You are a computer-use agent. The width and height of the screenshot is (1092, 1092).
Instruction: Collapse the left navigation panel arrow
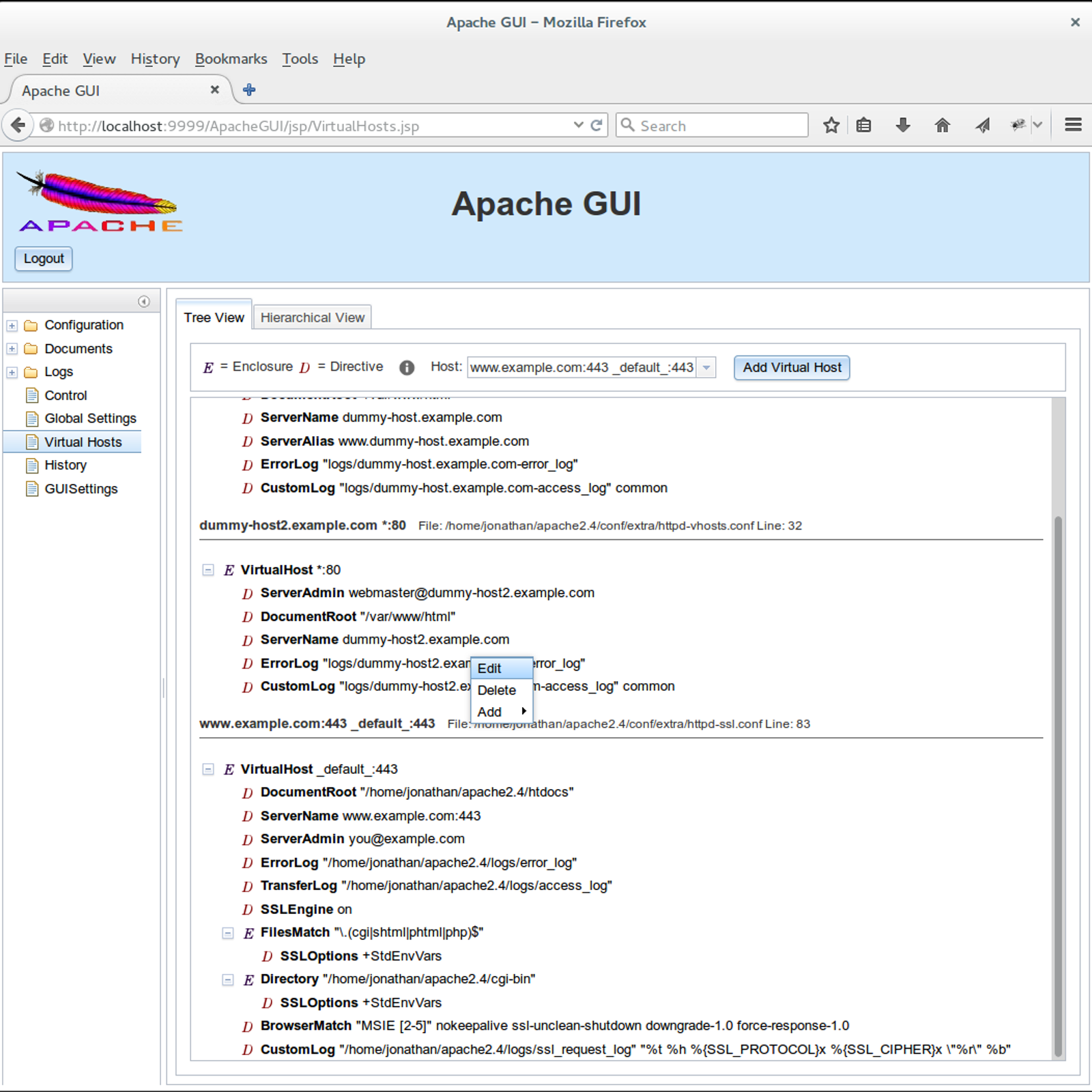tap(144, 301)
